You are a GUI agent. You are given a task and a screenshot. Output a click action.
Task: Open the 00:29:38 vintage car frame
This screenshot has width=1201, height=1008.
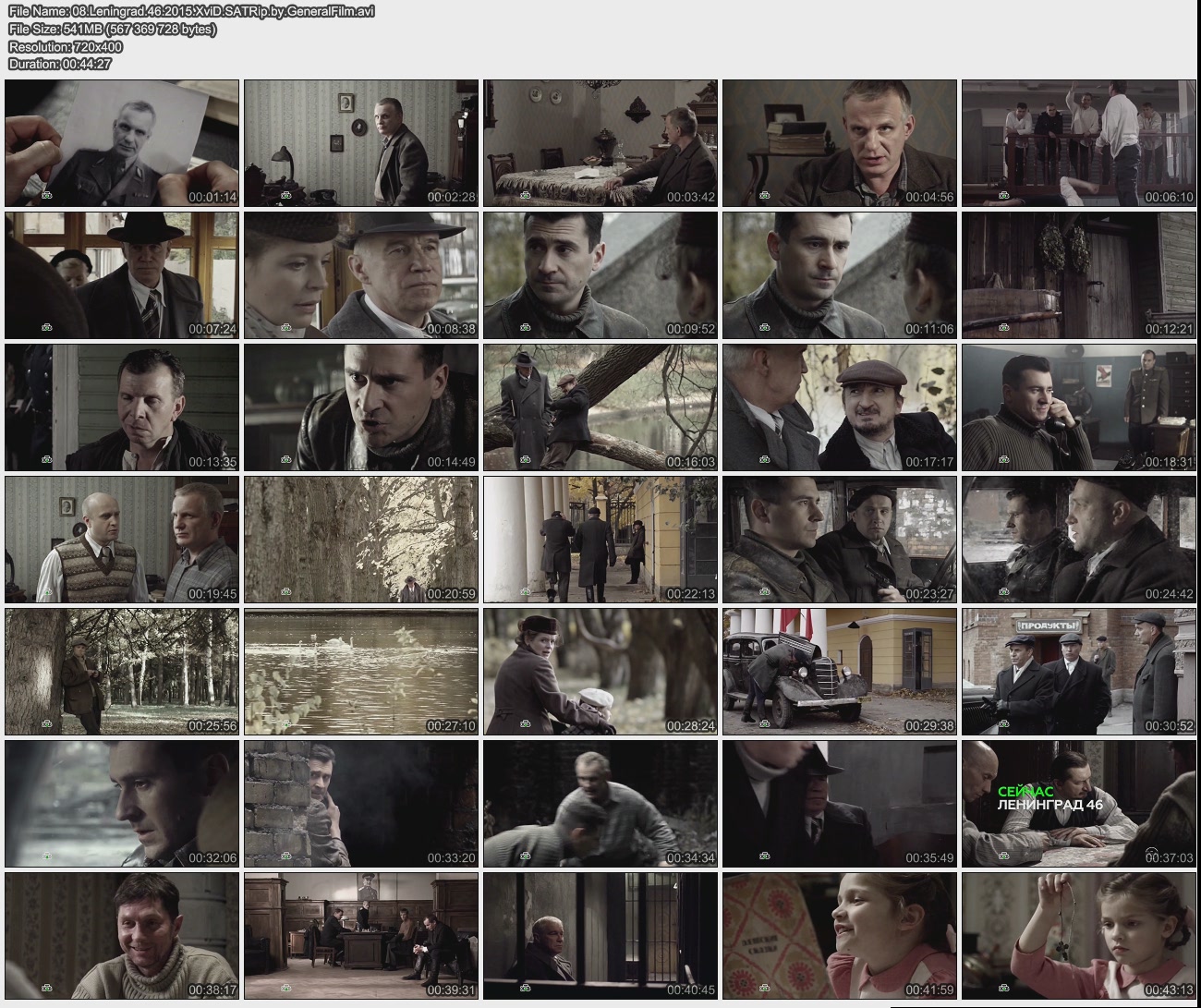click(839, 671)
